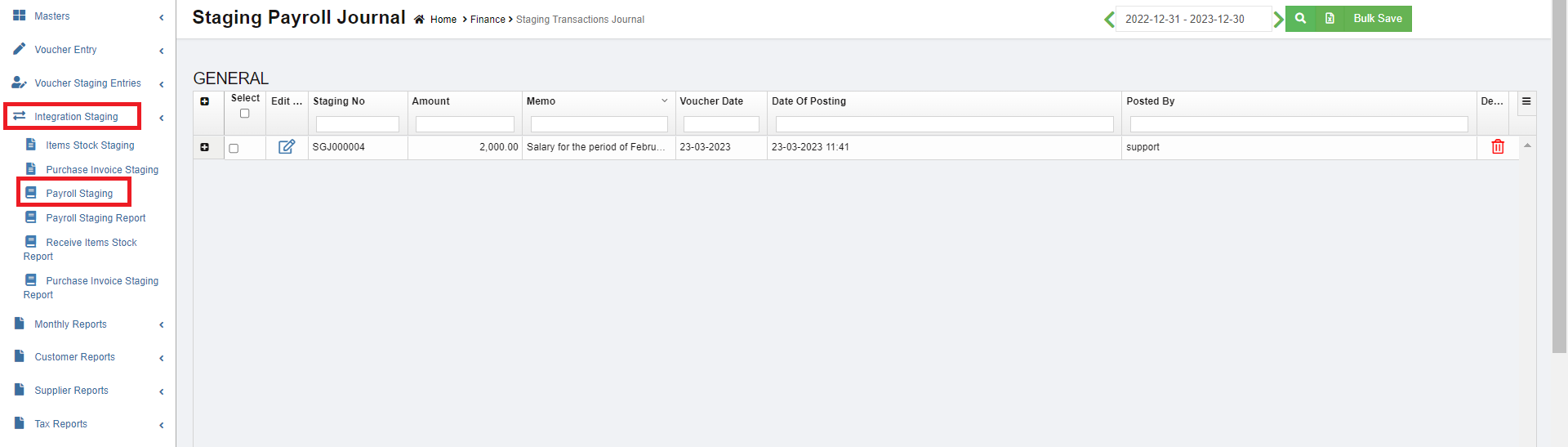Open the Payroll Staging Report link
Viewport: 1568px width, 447px height.
(96, 218)
